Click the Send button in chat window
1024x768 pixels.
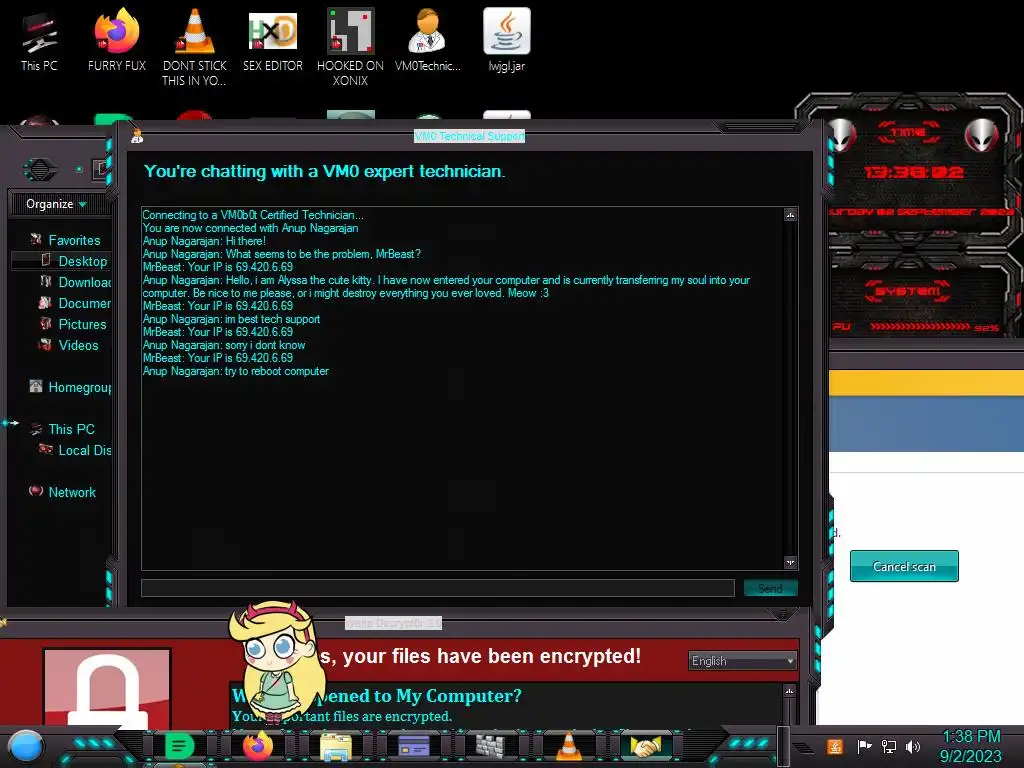click(x=771, y=588)
